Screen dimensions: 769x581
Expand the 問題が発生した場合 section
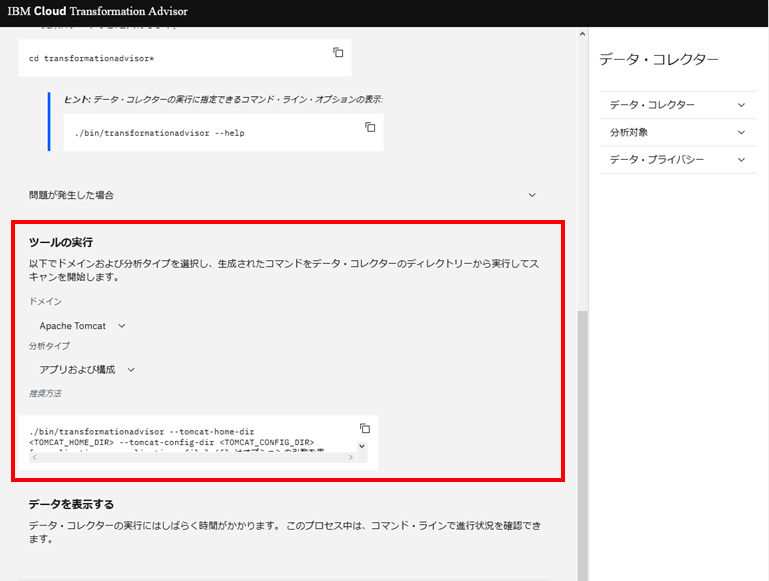pyautogui.click(x=282, y=195)
